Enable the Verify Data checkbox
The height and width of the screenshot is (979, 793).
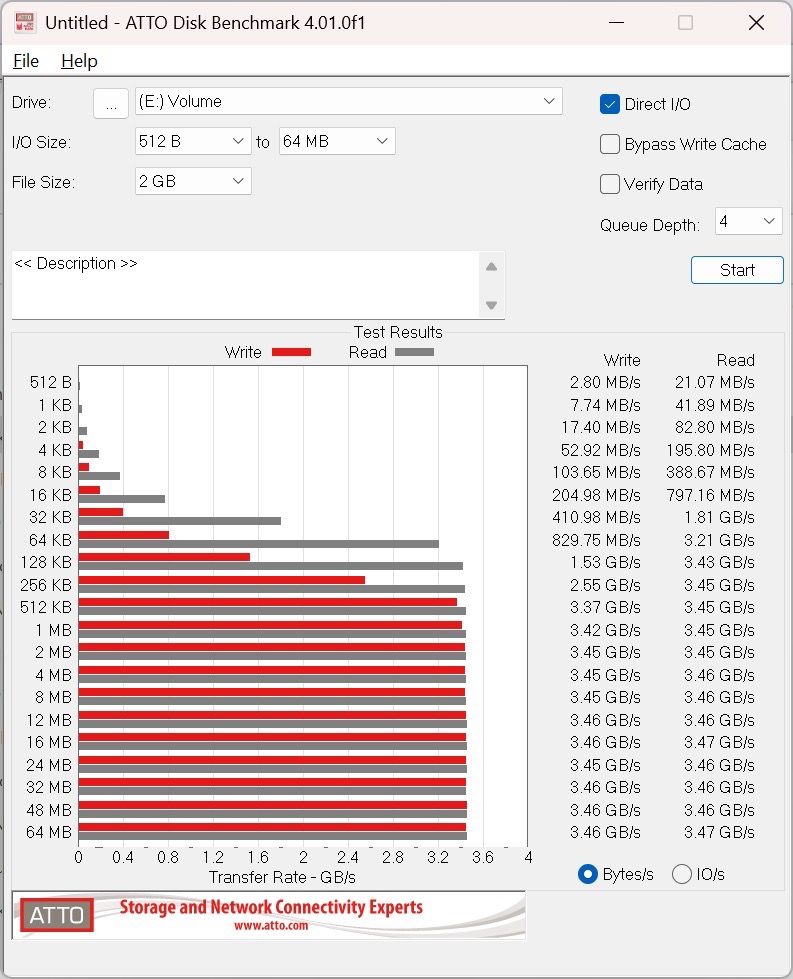610,184
